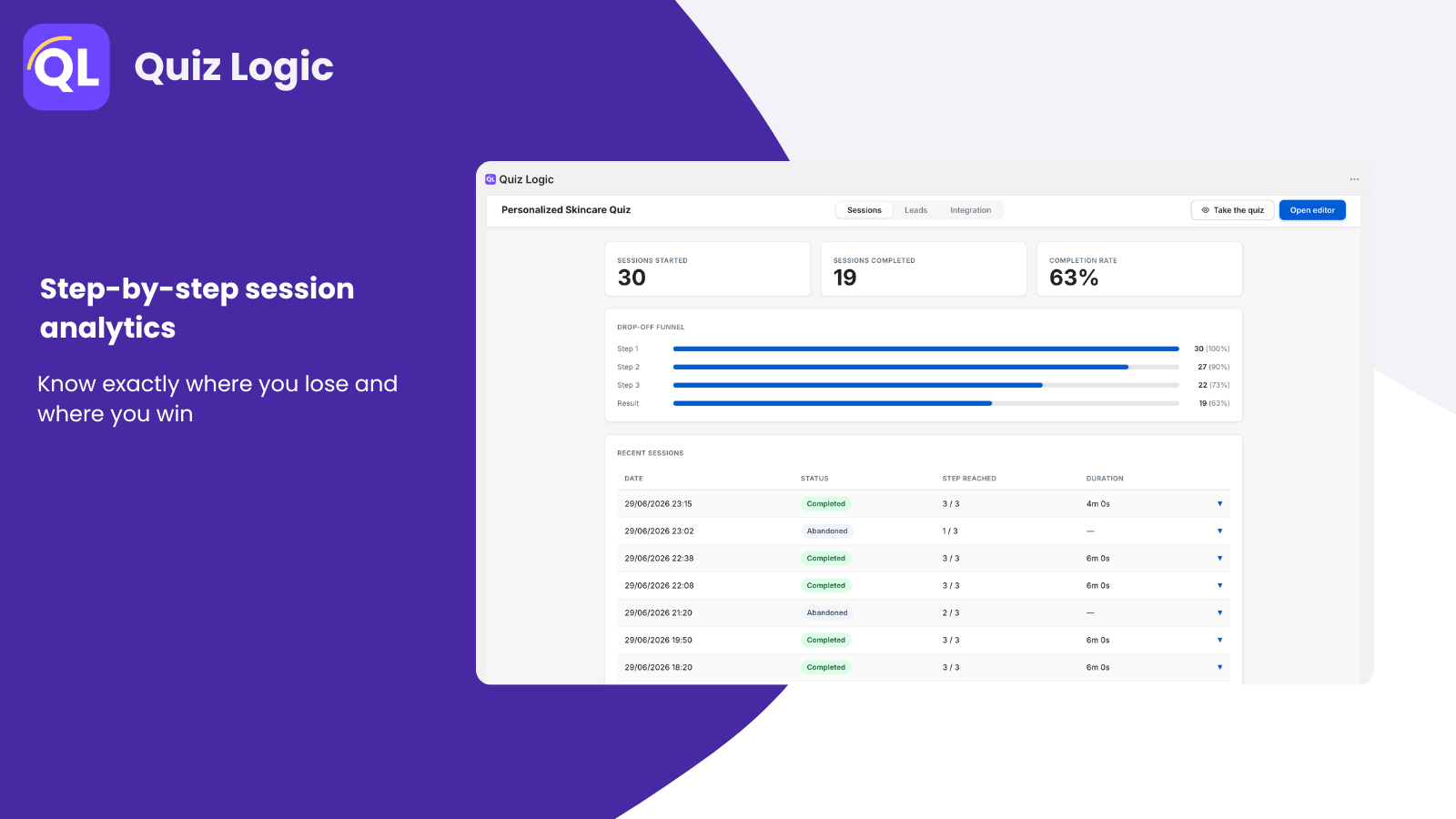This screenshot has height=819, width=1456.
Task: Expand the 29/06/2026 19:50 session row
Action: pos(1219,640)
